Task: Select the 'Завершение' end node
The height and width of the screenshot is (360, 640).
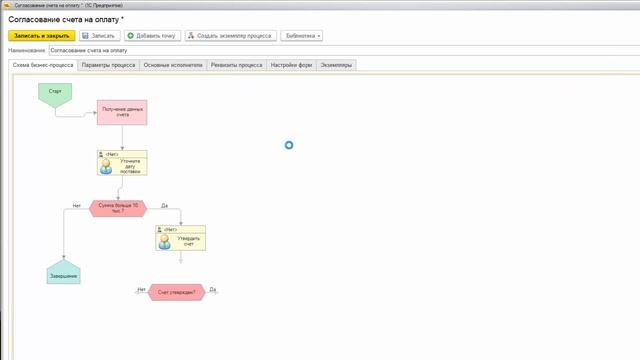Action: click(64, 273)
